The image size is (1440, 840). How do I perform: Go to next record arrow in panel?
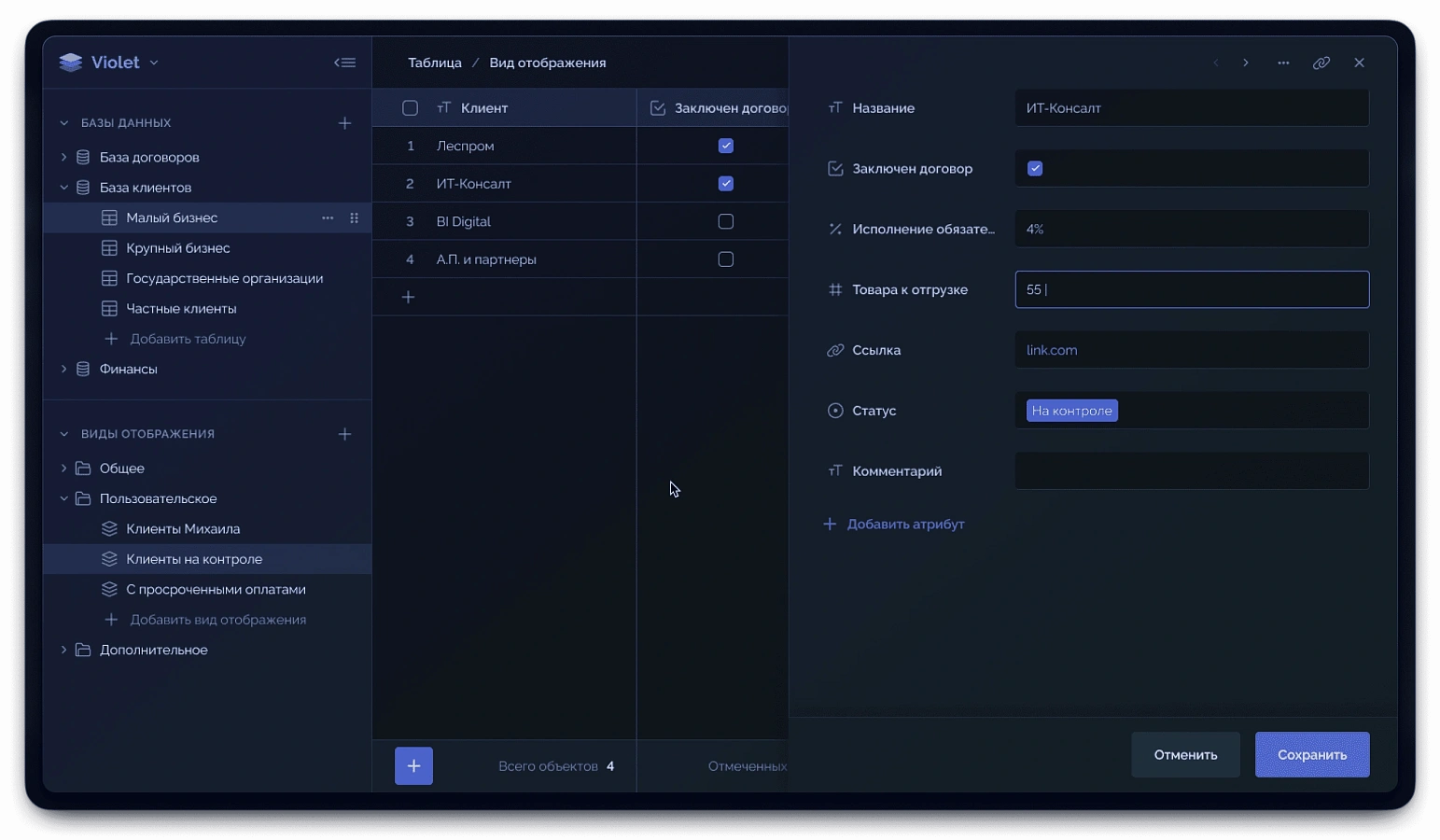coord(1246,63)
